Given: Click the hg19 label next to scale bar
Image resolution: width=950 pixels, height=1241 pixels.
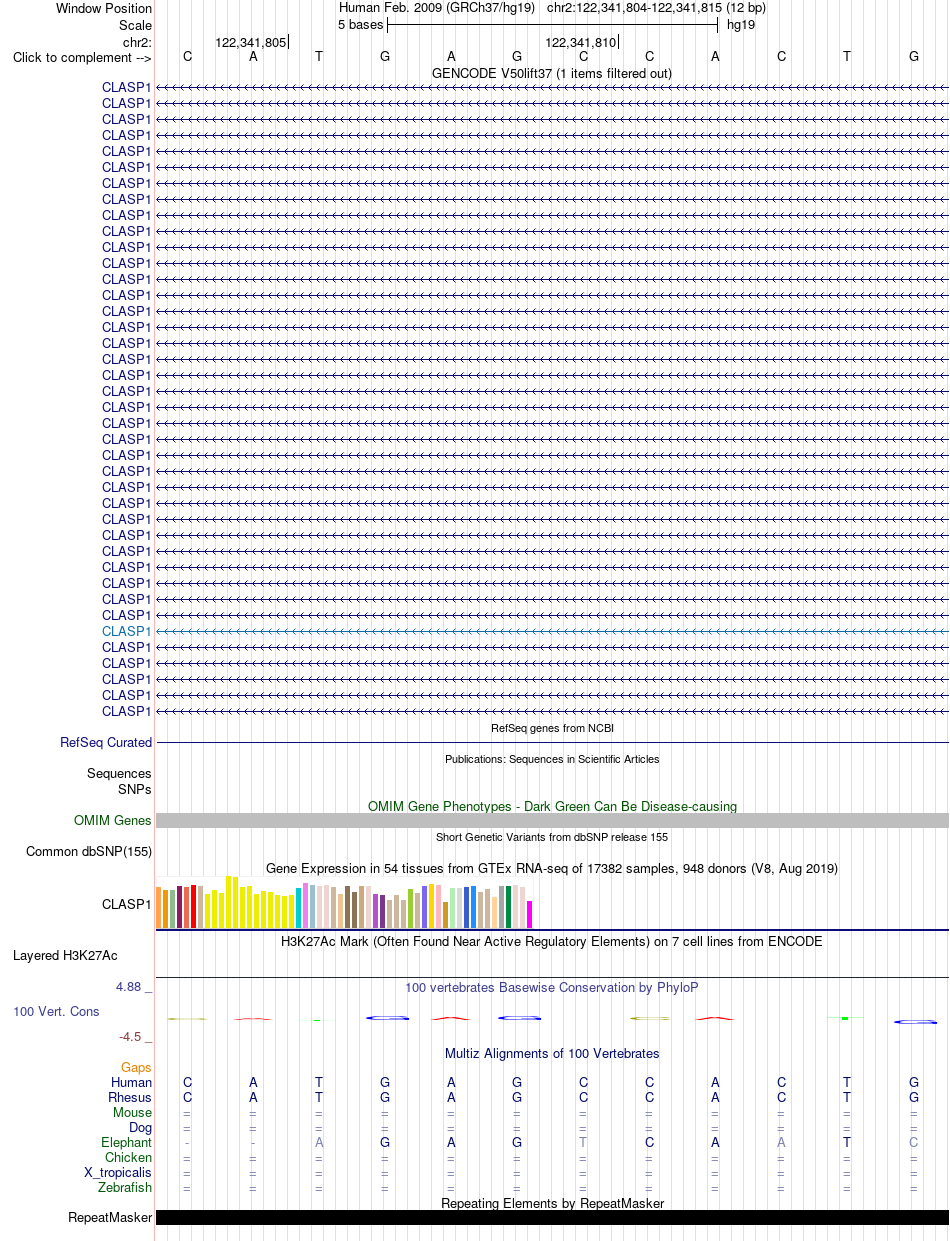Looking at the screenshot, I should 741,24.
